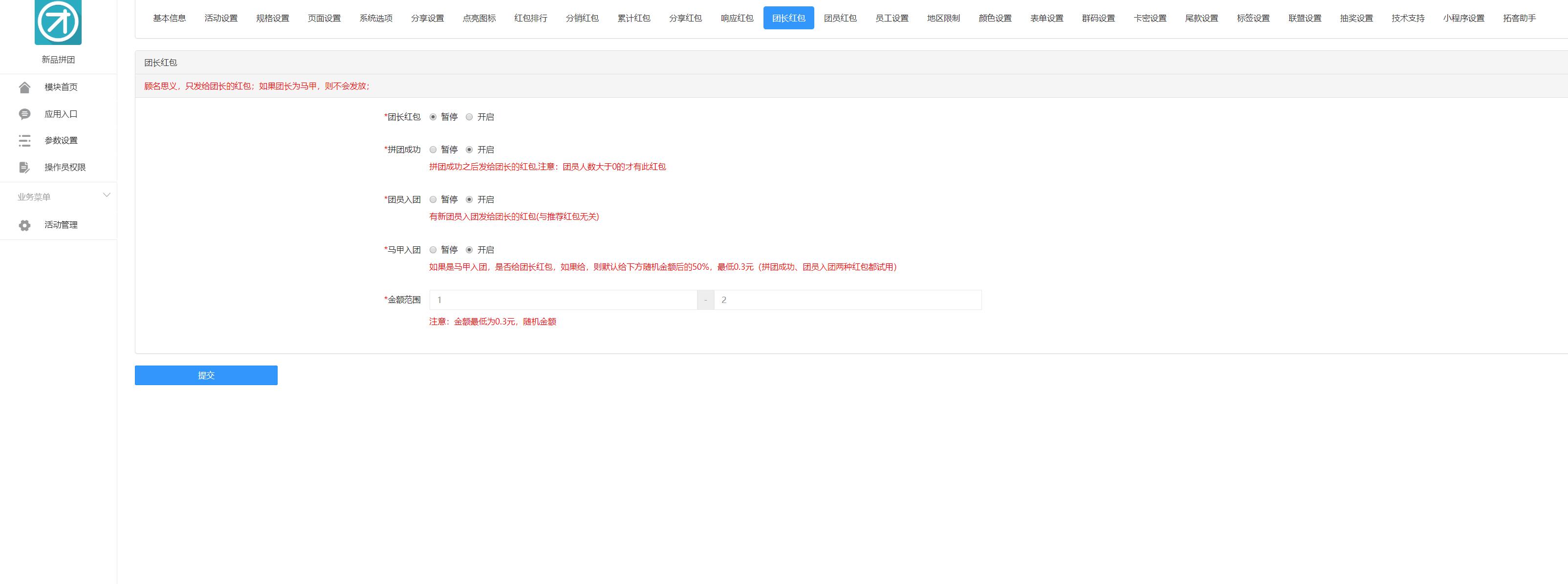Click the chat bubble icon beside 应用入口

24,114
